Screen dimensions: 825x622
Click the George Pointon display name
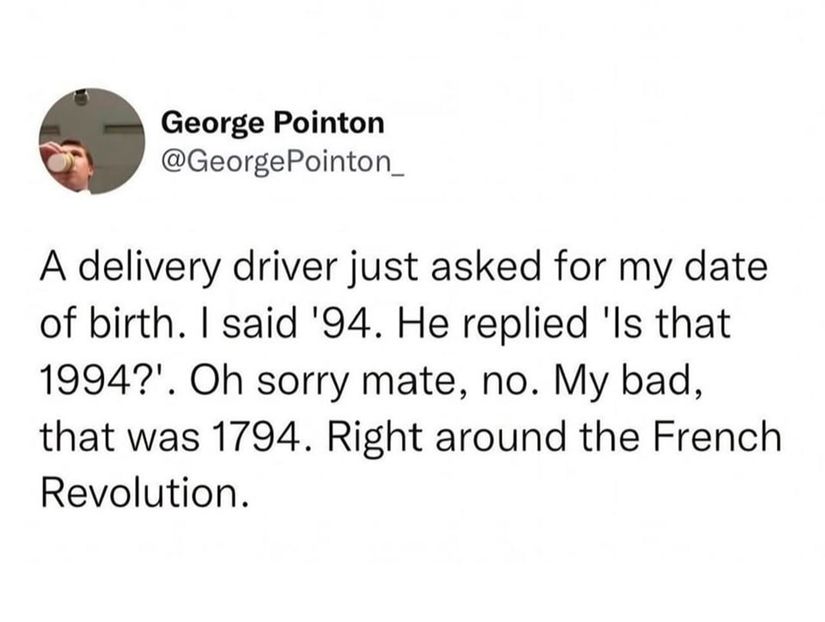pyautogui.click(x=273, y=123)
